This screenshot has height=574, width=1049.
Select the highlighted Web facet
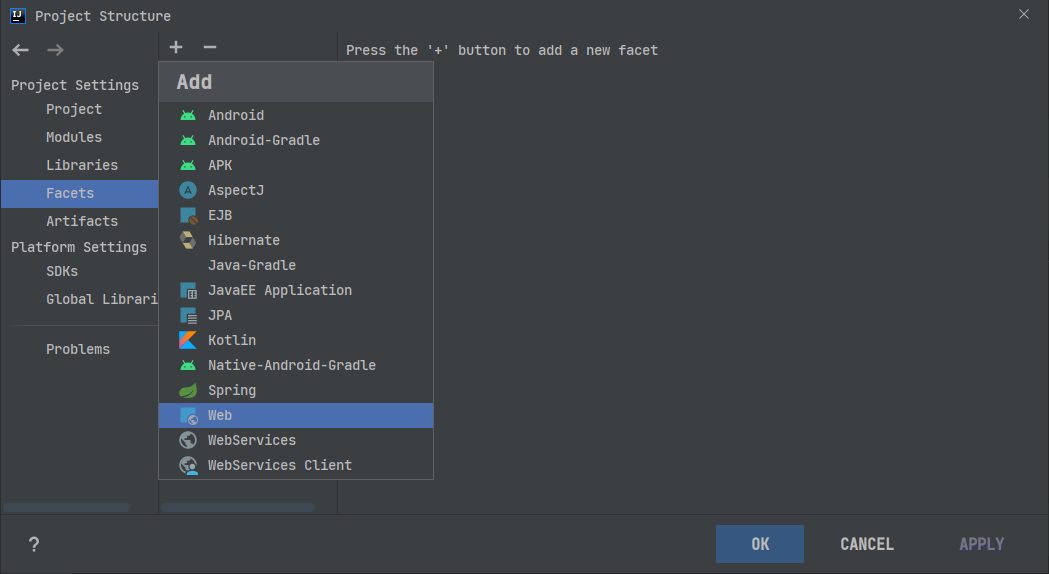click(296, 415)
